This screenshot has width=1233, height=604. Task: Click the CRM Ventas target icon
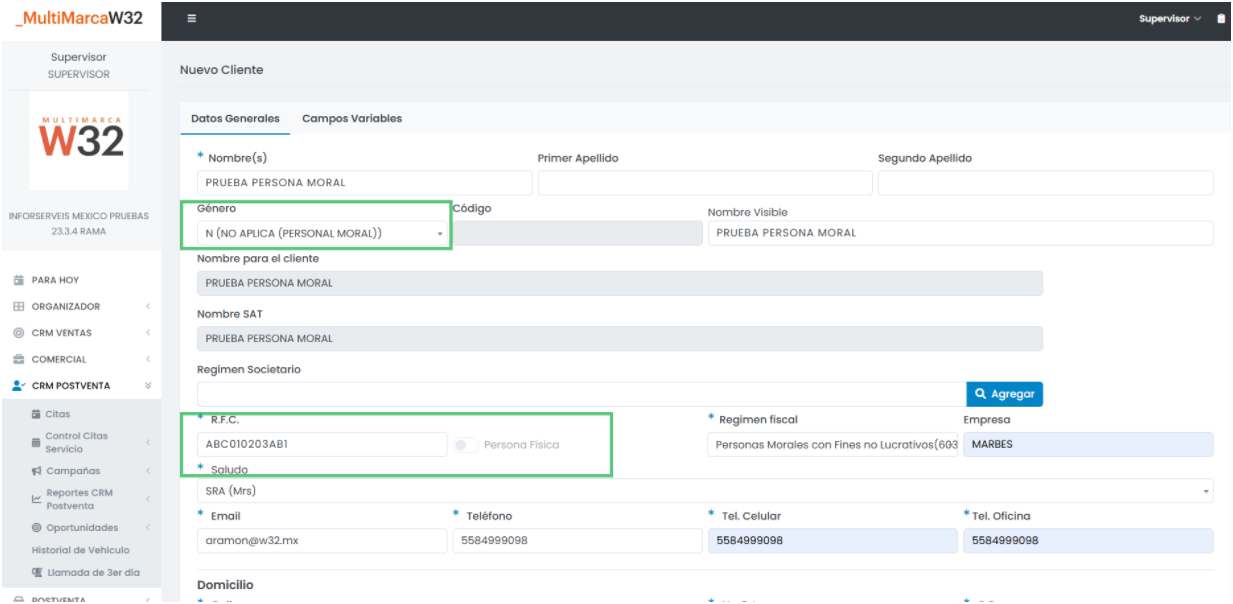[x=19, y=333]
